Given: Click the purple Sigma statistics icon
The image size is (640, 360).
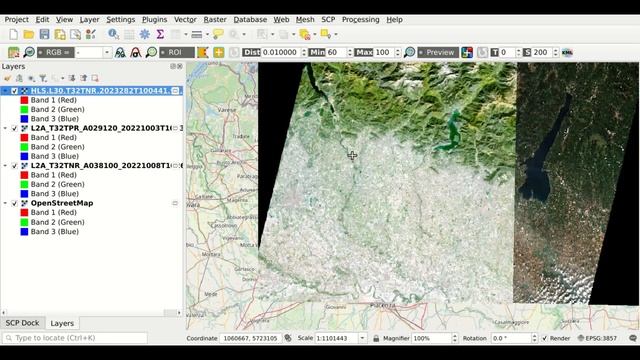Looking at the screenshot, I should 160,34.
